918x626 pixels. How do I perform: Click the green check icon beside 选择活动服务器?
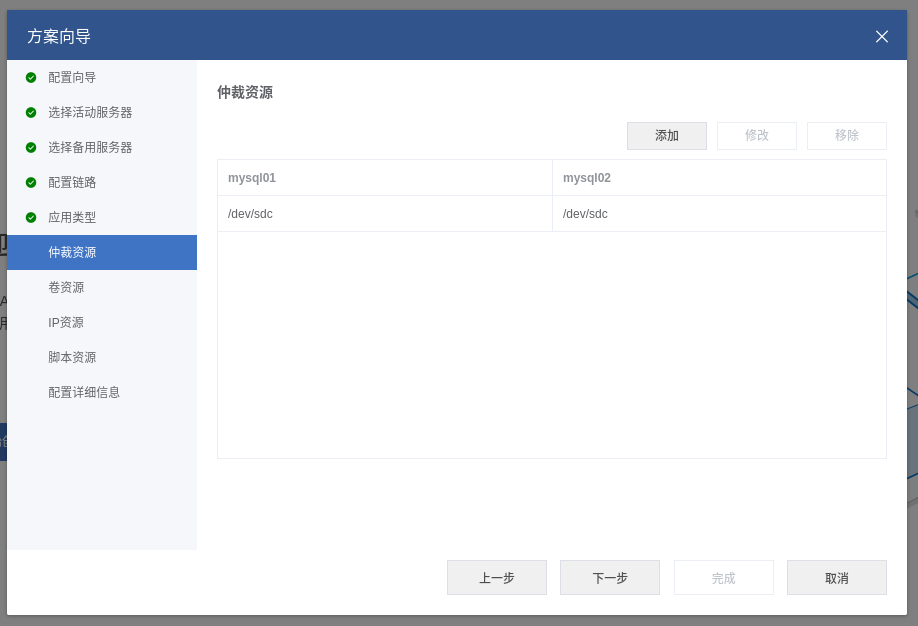click(x=31, y=112)
